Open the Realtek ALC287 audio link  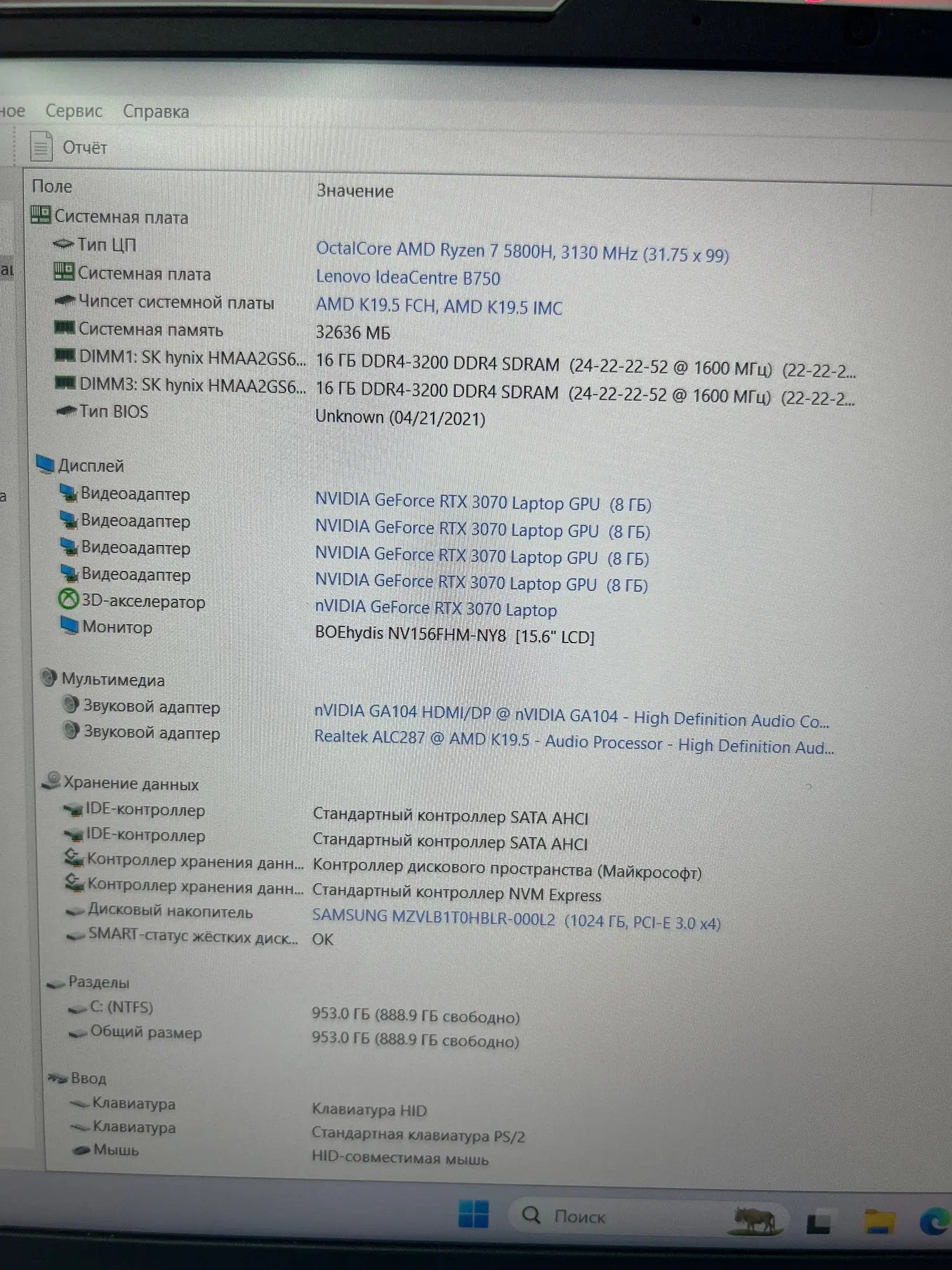574,742
